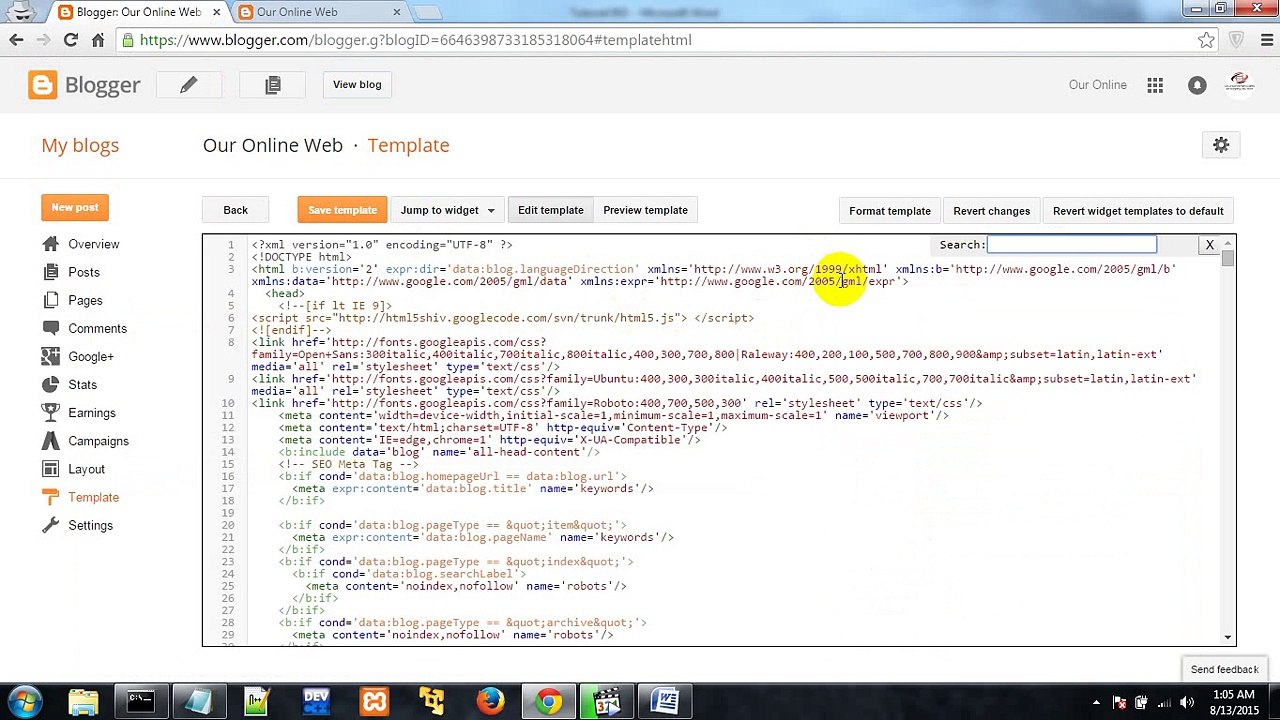
Task: Reload the page in the browser
Action: (x=70, y=40)
